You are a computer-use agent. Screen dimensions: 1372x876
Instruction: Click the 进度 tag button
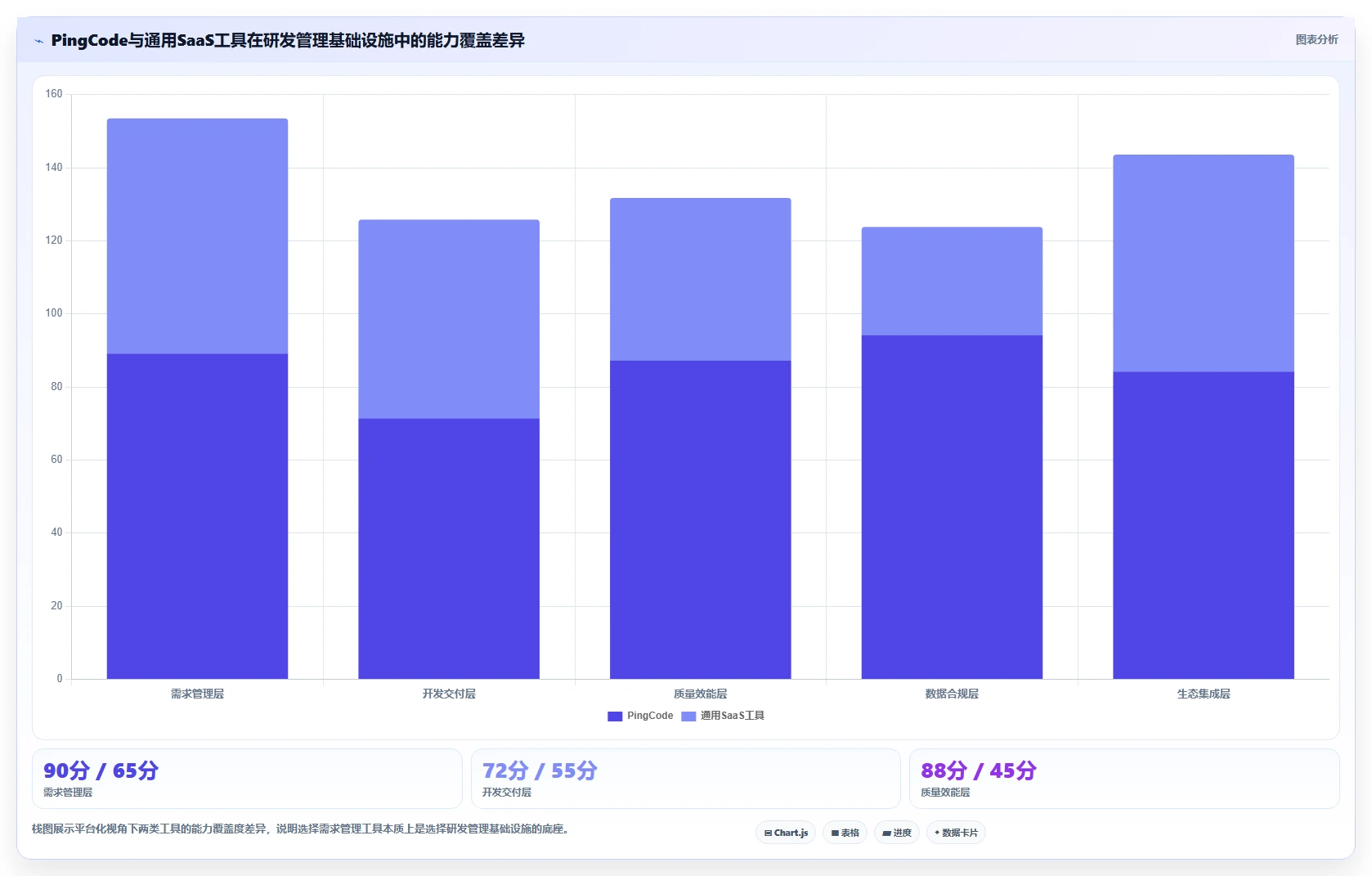point(897,833)
